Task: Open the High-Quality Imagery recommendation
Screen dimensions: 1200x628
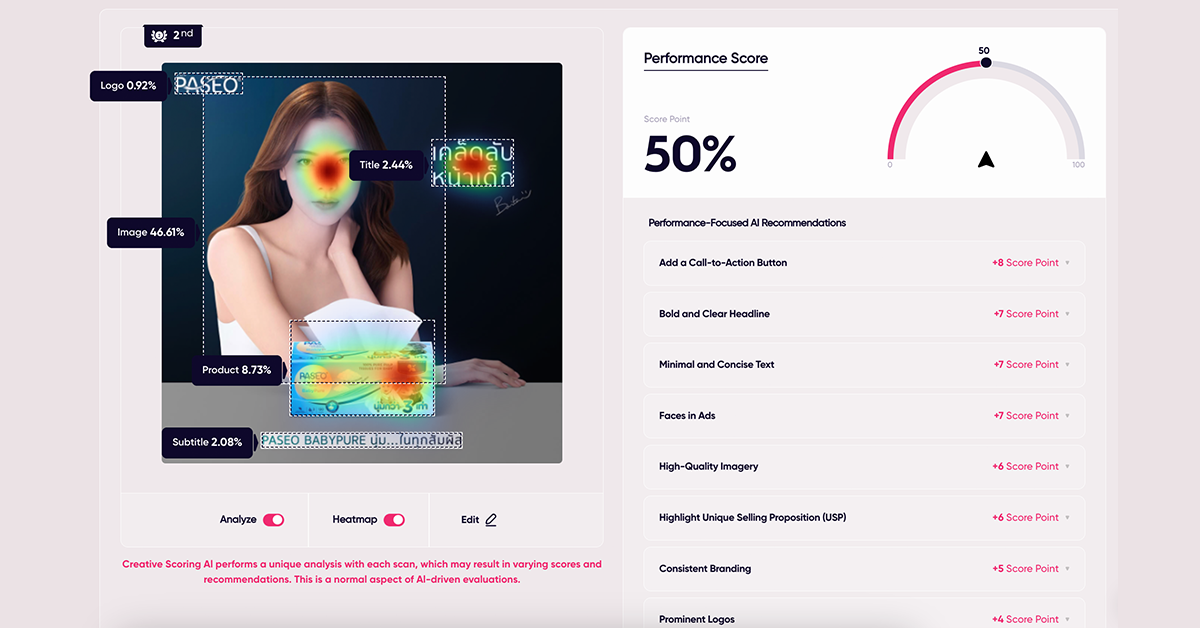Action: tap(864, 467)
